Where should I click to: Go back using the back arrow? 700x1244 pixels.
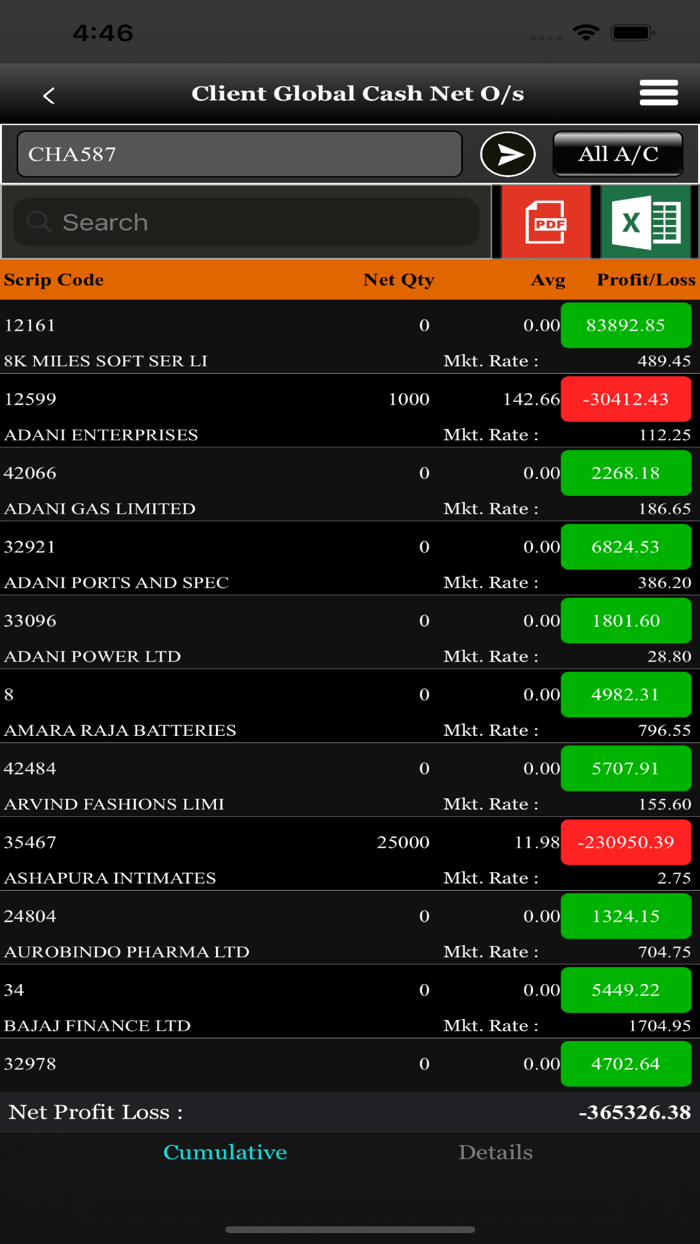pyautogui.click(x=49, y=95)
